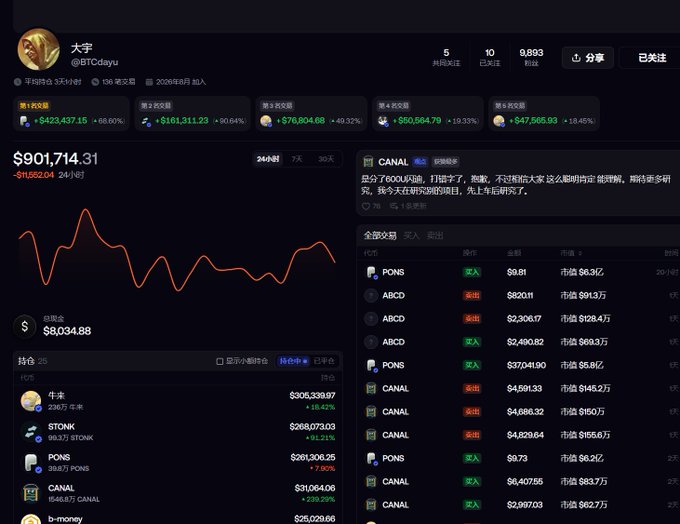Switch chart range to 7天
The height and width of the screenshot is (524, 680).
click(x=297, y=159)
